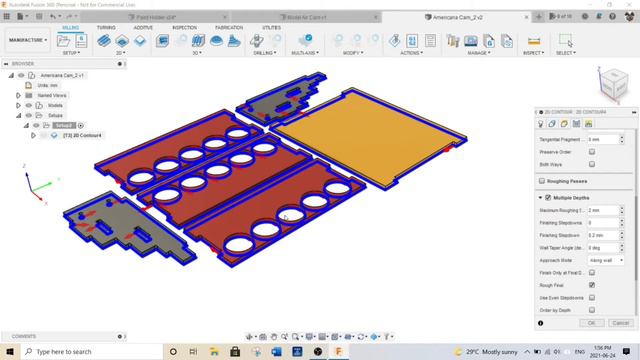Open Fusion 360 from the Windows taskbar
Image resolution: width=640 pixels, height=360 pixels.
338,351
